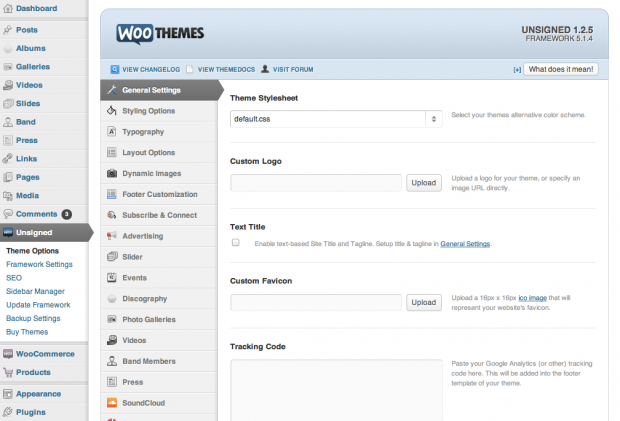Follow the ico image hyperlink
The image size is (620, 421).
[532, 298]
